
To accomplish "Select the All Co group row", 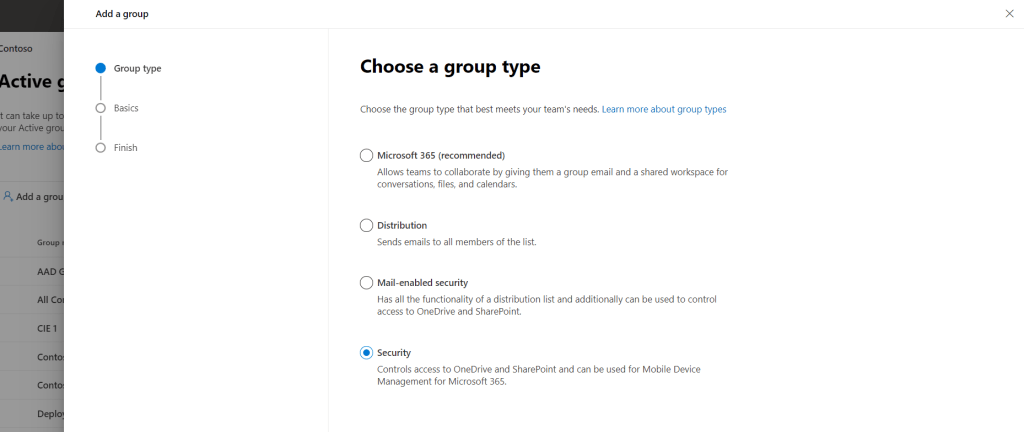I will (x=50, y=300).
